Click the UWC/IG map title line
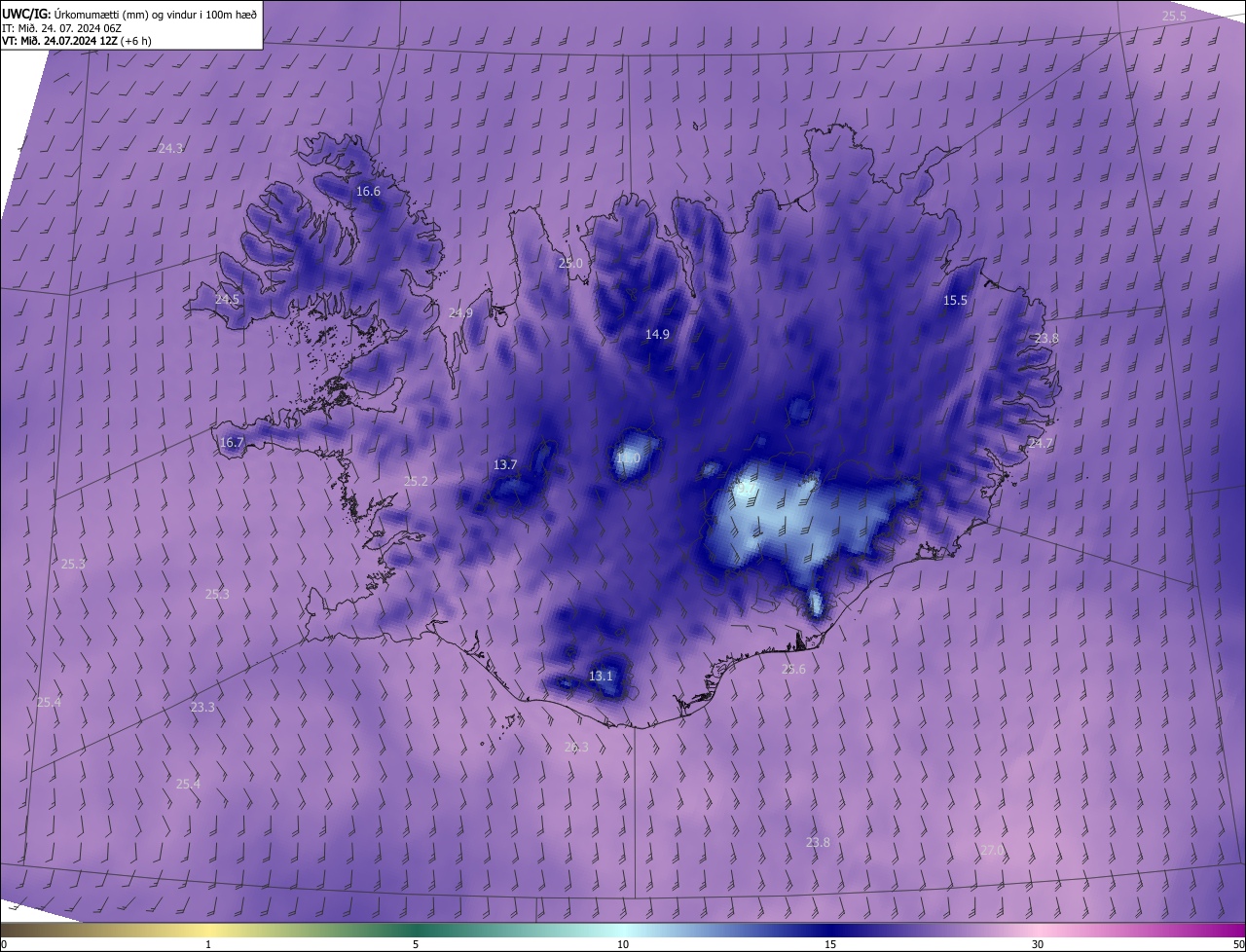 [x=129, y=15]
